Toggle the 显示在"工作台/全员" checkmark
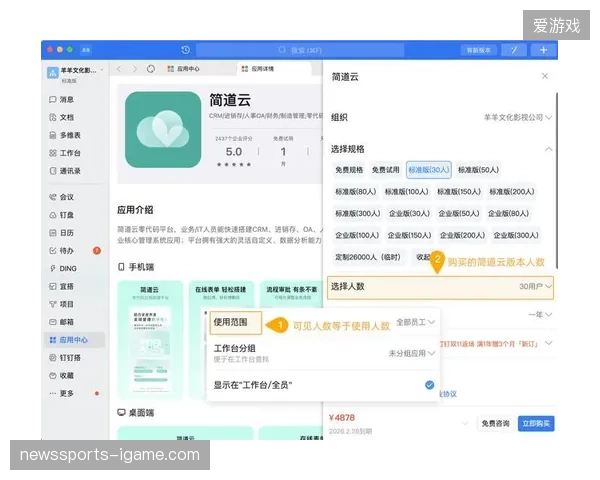Viewport: 600px width, 480px height. [430, 385]
